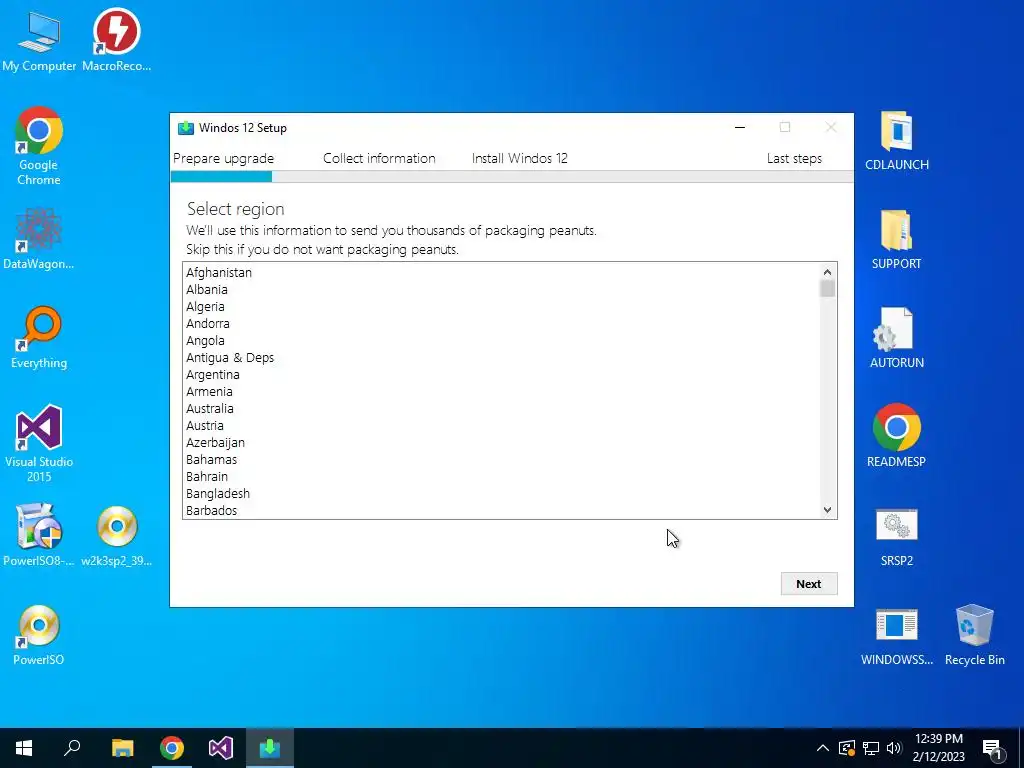Open AUTORUN file on desktop
Image resolution: width=1024 pixels, height=768 pixels.
coord(897,338)
